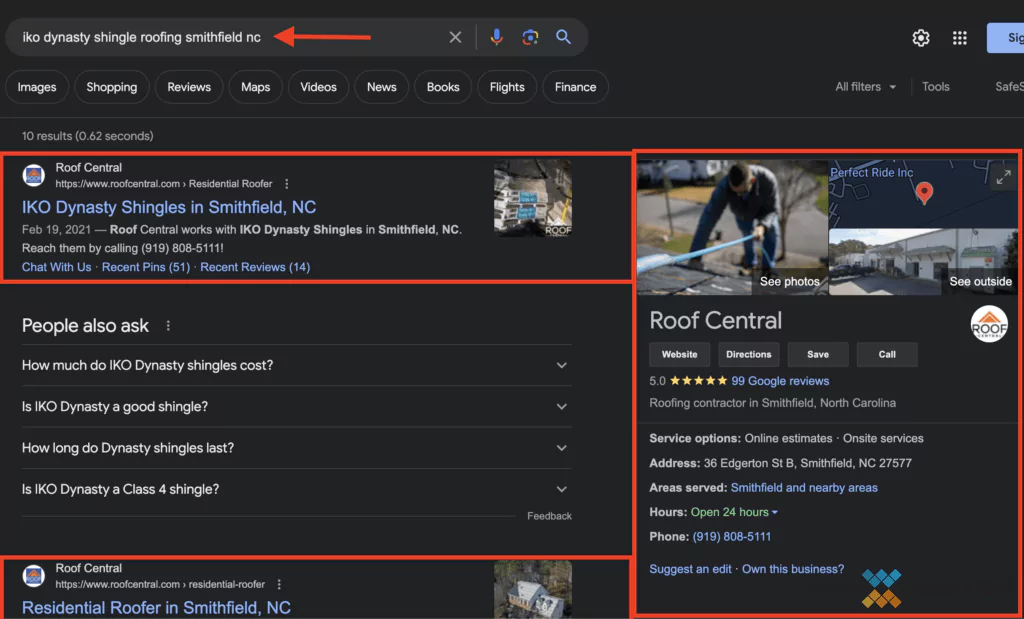Expand 'Is IKO Dynasty a Class 4 shingle?'
1024x619 pixels.
click(x=296, y=489)
